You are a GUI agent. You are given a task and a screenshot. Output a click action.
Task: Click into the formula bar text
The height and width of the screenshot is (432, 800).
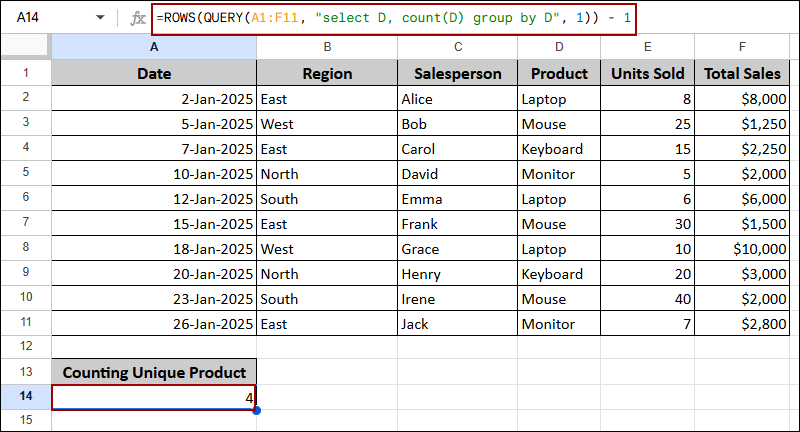393,18
